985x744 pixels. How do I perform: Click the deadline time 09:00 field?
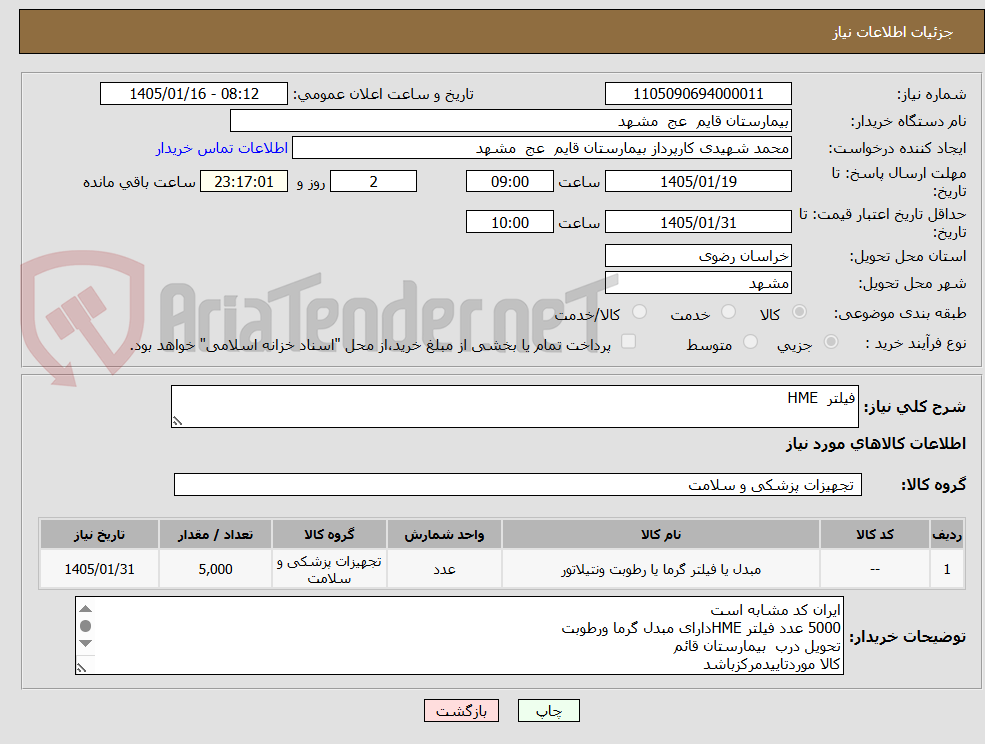coord(509,182)
